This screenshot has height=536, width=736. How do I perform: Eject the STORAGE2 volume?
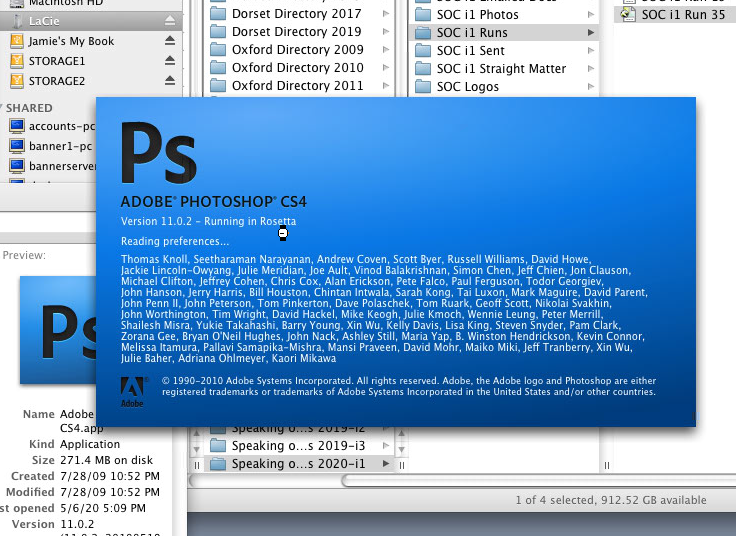tap(170, 81)
